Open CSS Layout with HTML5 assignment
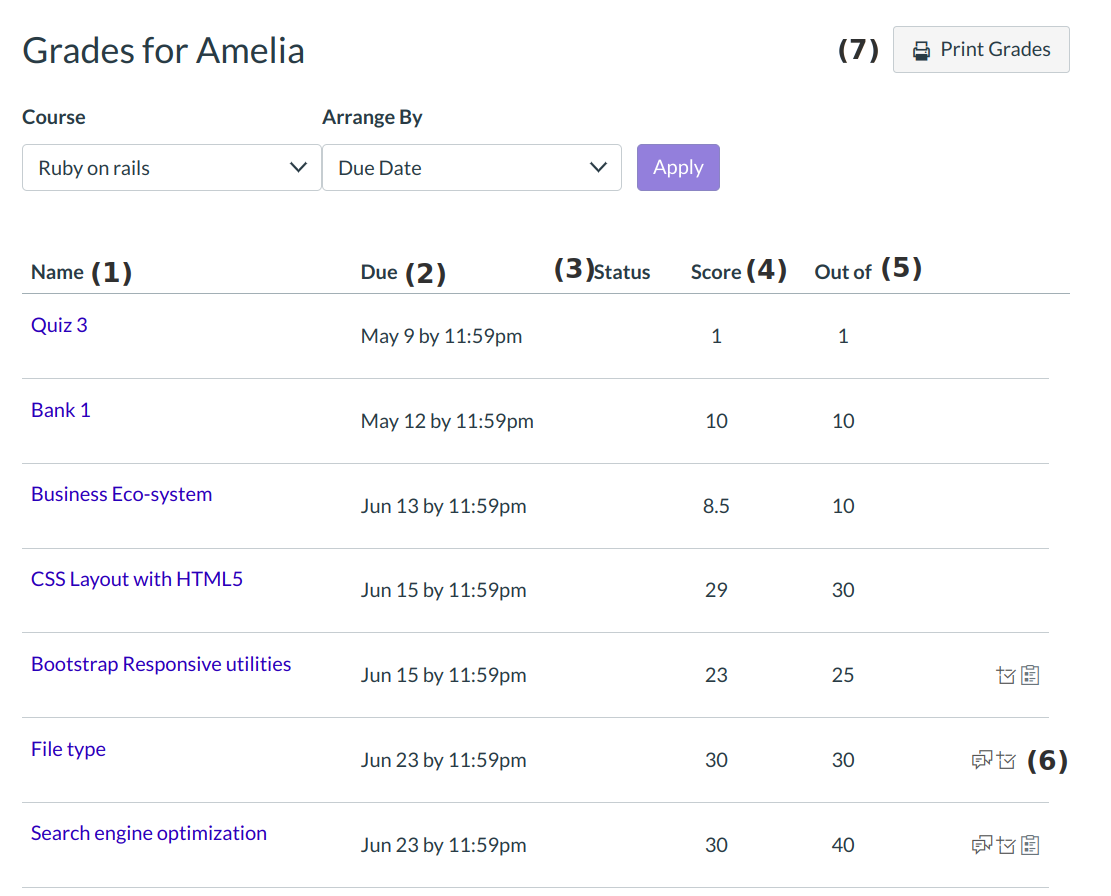 (x=137, y=579)
